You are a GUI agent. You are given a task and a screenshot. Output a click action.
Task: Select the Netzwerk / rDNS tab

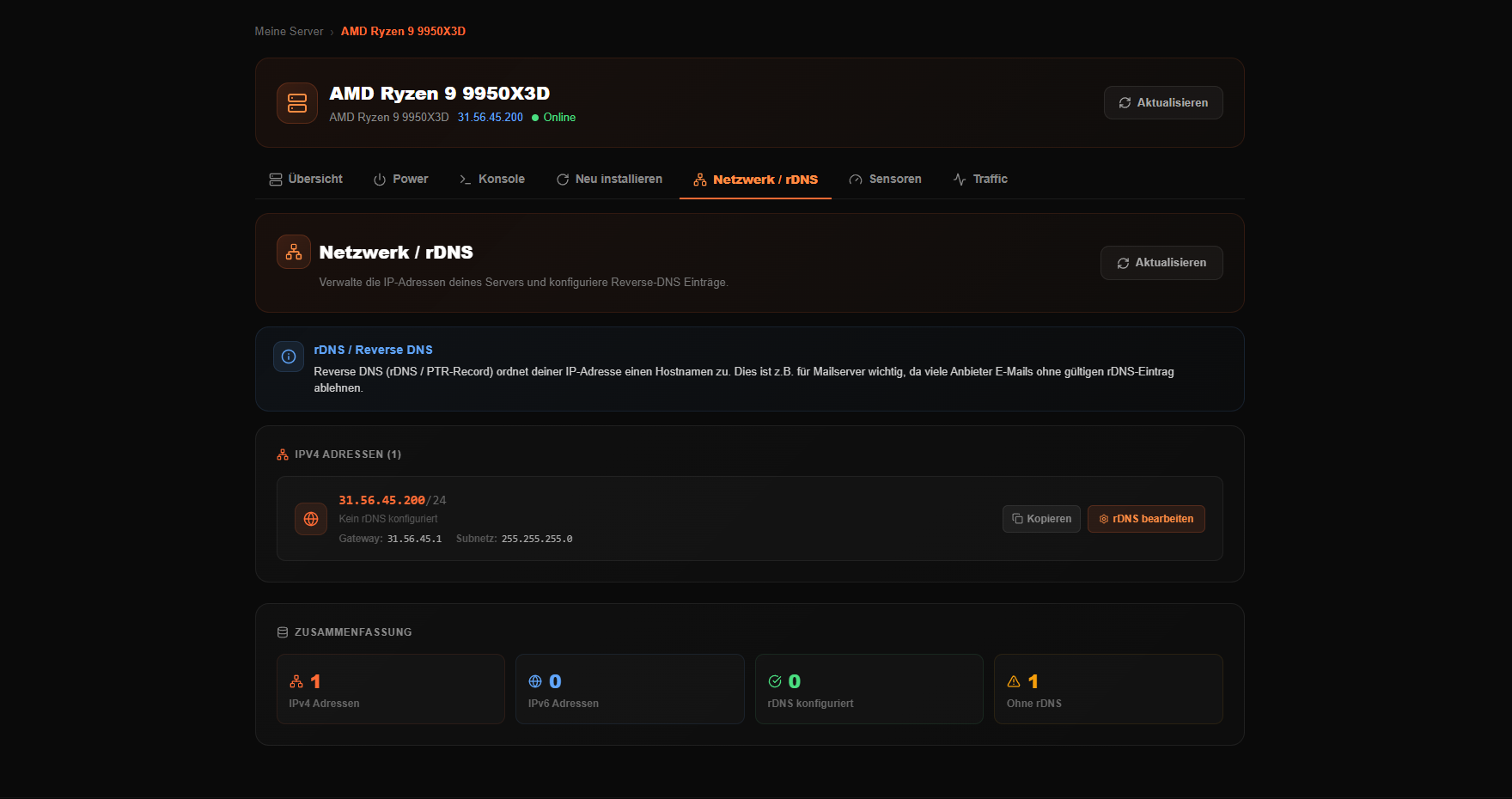pyautogui.click(x=756, y=180)
